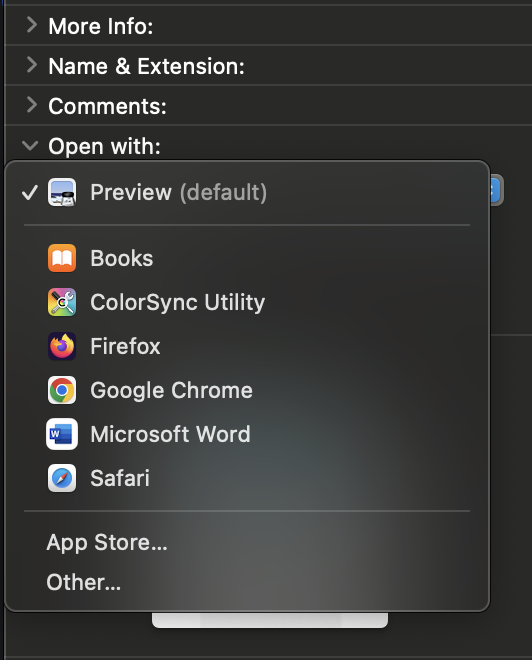
Task: Click the light gray button below the menu
Action: [x=270, y=620]
